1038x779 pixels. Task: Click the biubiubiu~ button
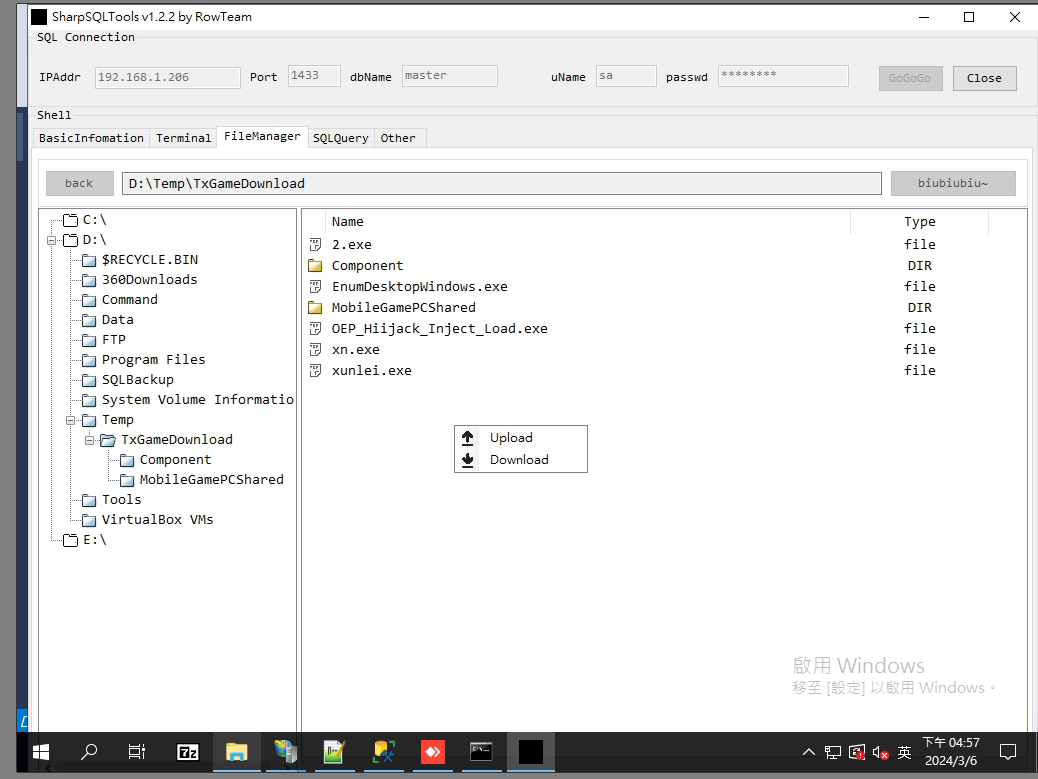952,184
